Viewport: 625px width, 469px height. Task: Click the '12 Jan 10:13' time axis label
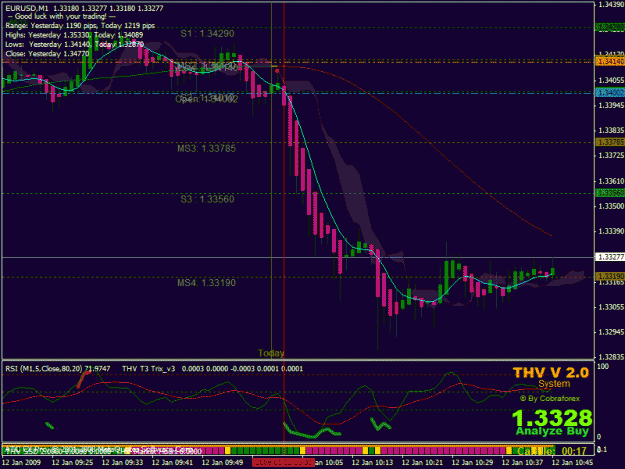click(372, 462)
